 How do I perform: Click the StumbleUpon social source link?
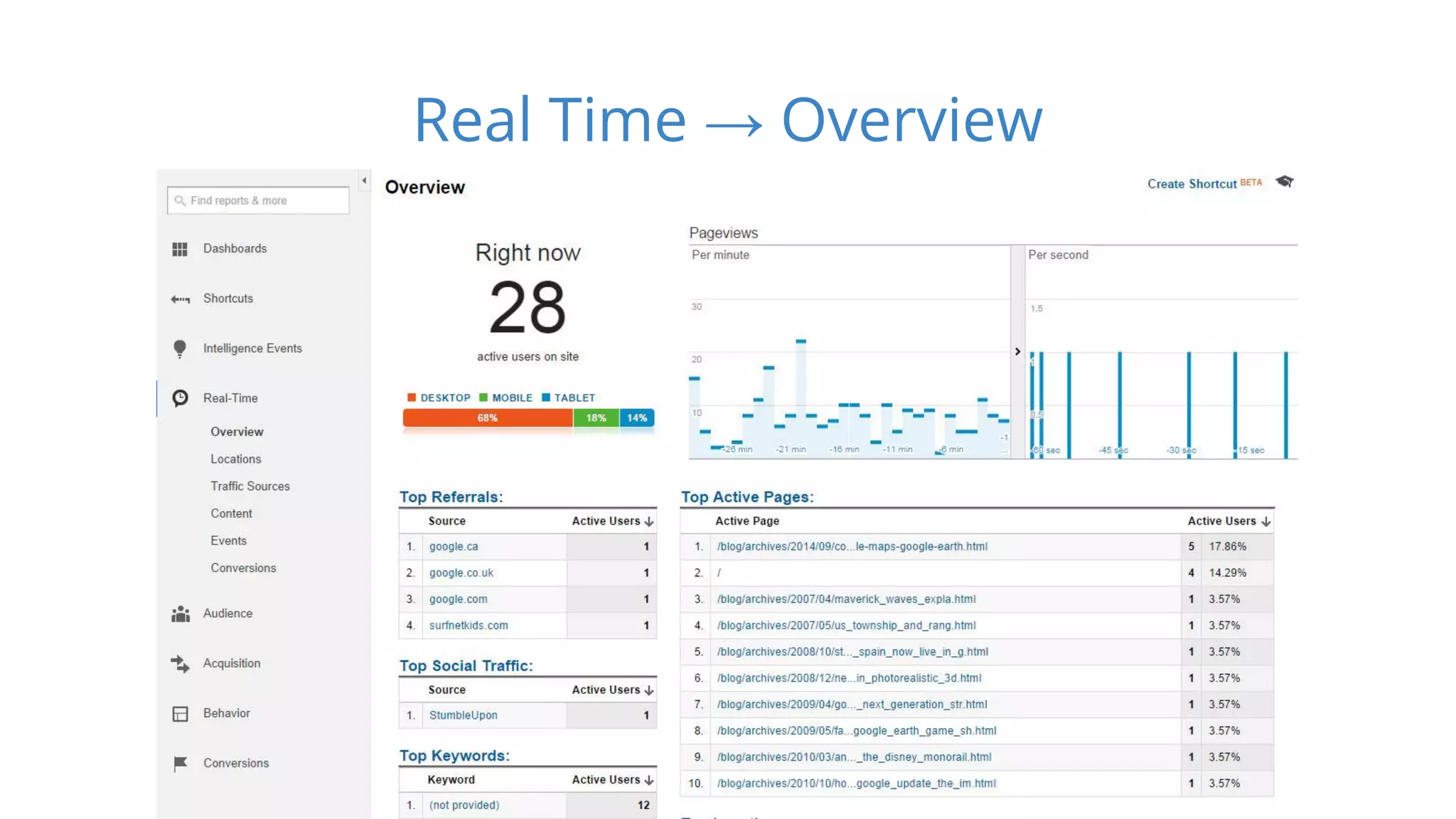pyautogui.click(x=464, y=715)
